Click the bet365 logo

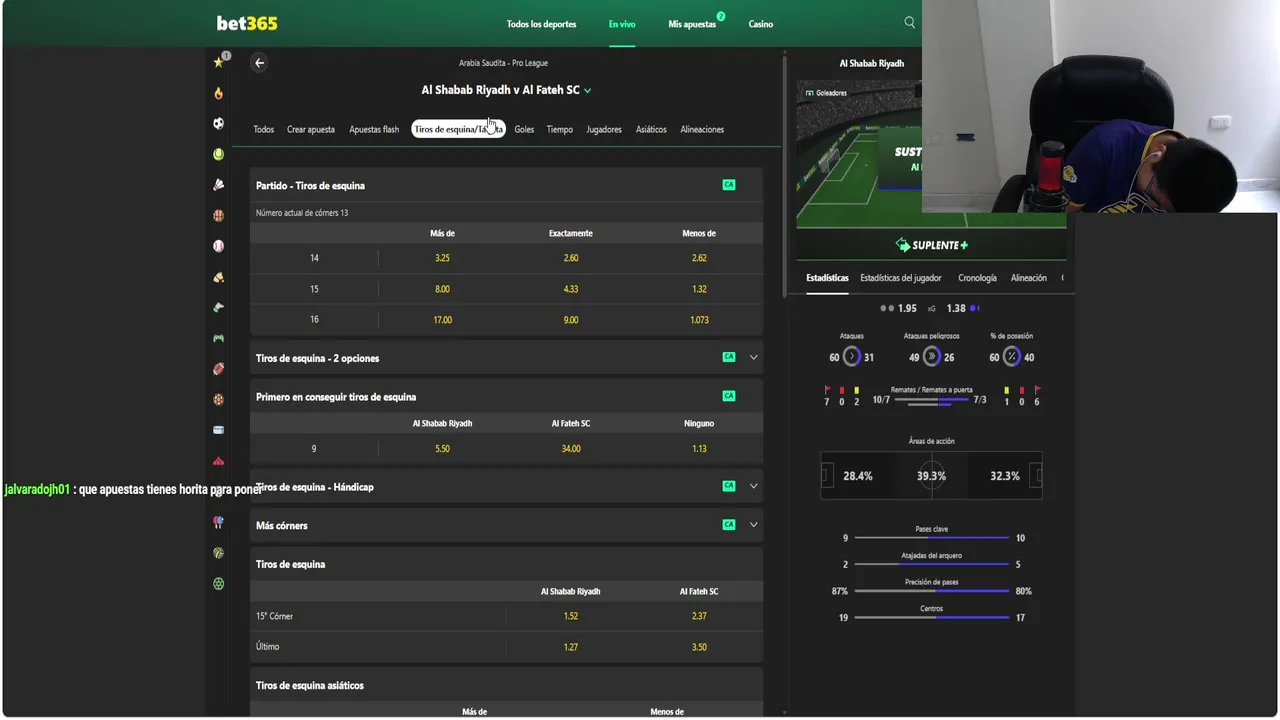click(x=247, y=23)
